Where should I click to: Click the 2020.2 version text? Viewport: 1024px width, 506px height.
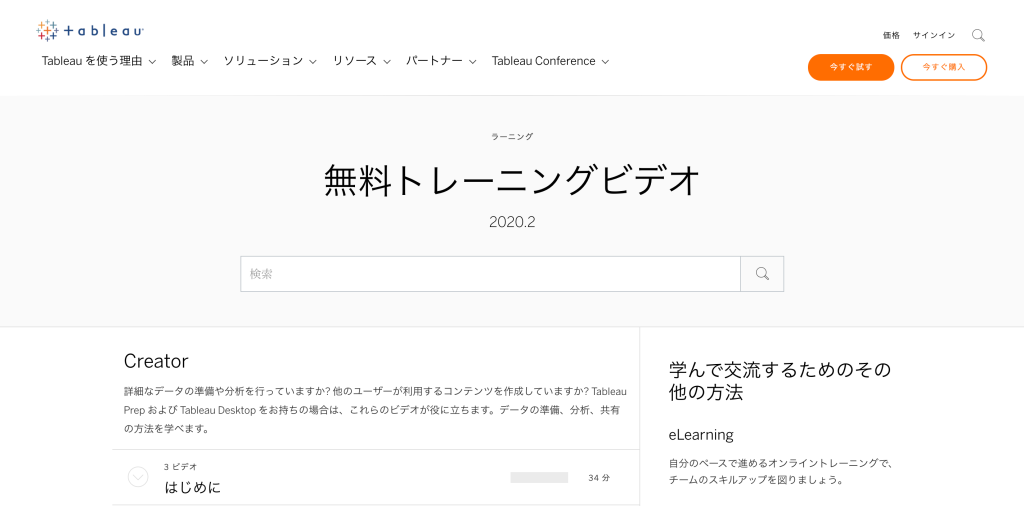pos(512,222)
